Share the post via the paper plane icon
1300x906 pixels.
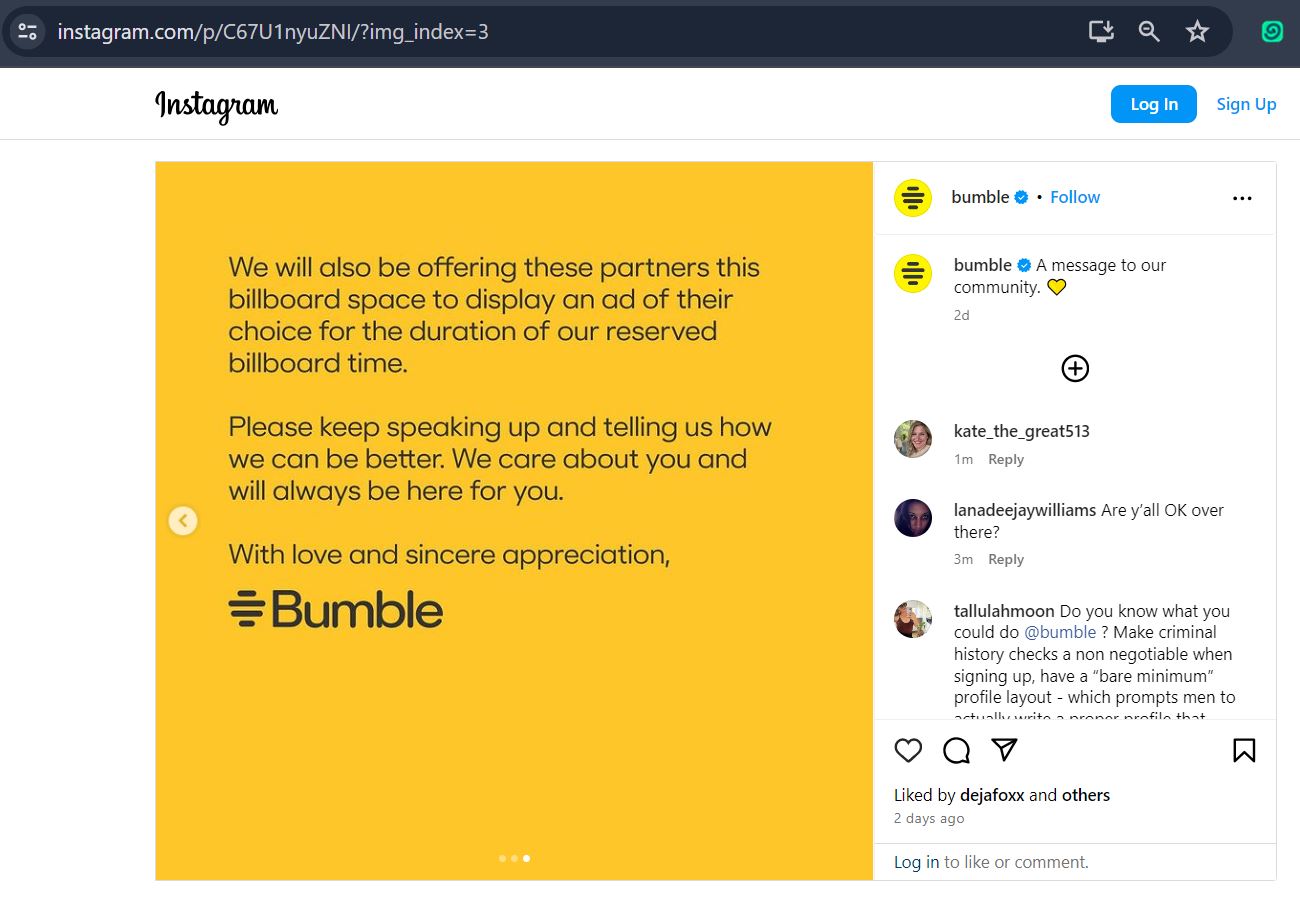[1004, 750]
